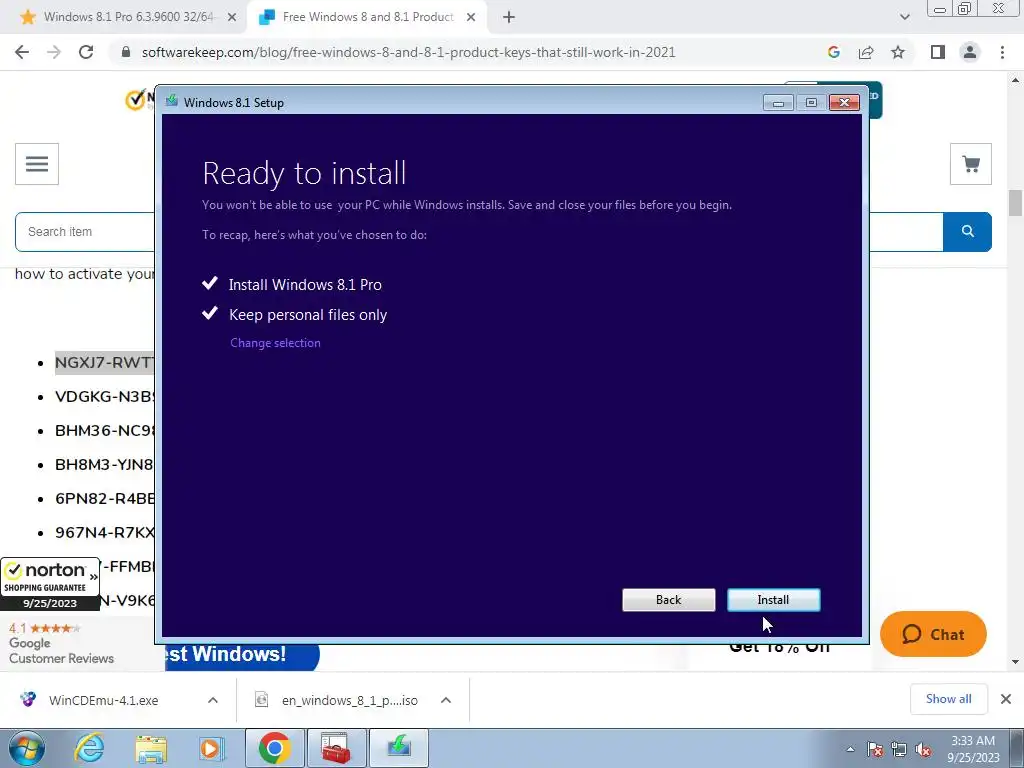Viewport: 1024px width, 768px height.
Task: Click the Action Center flag icon
Action: (x=875, y=750)
